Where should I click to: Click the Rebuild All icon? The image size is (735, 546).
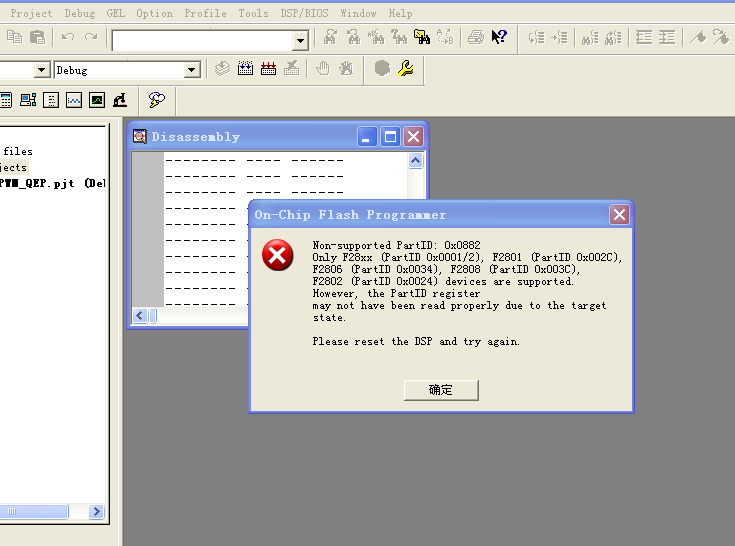(x=268, y=69)
